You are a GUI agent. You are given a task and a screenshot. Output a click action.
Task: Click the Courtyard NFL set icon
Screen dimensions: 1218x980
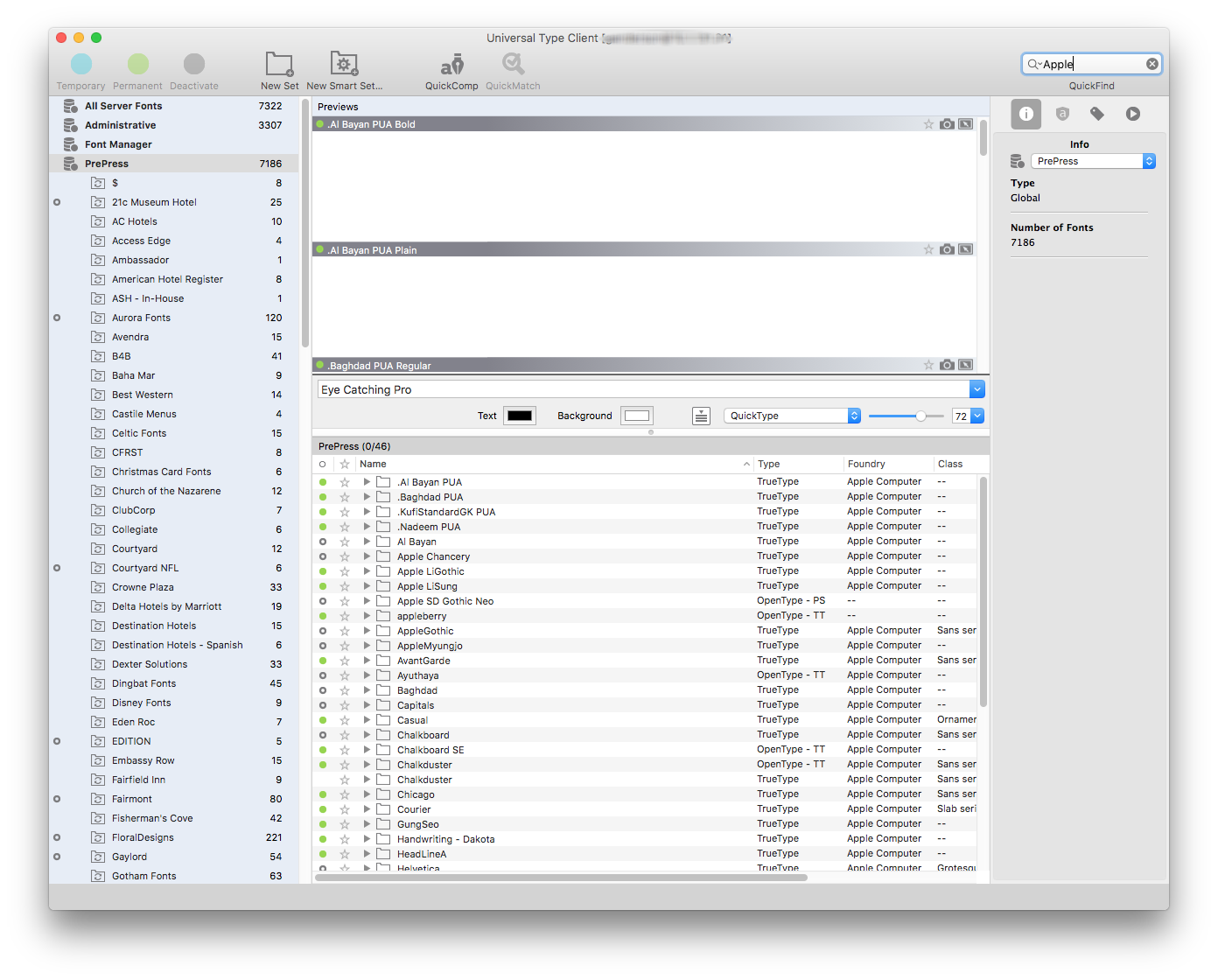click(x=98, y=568)
